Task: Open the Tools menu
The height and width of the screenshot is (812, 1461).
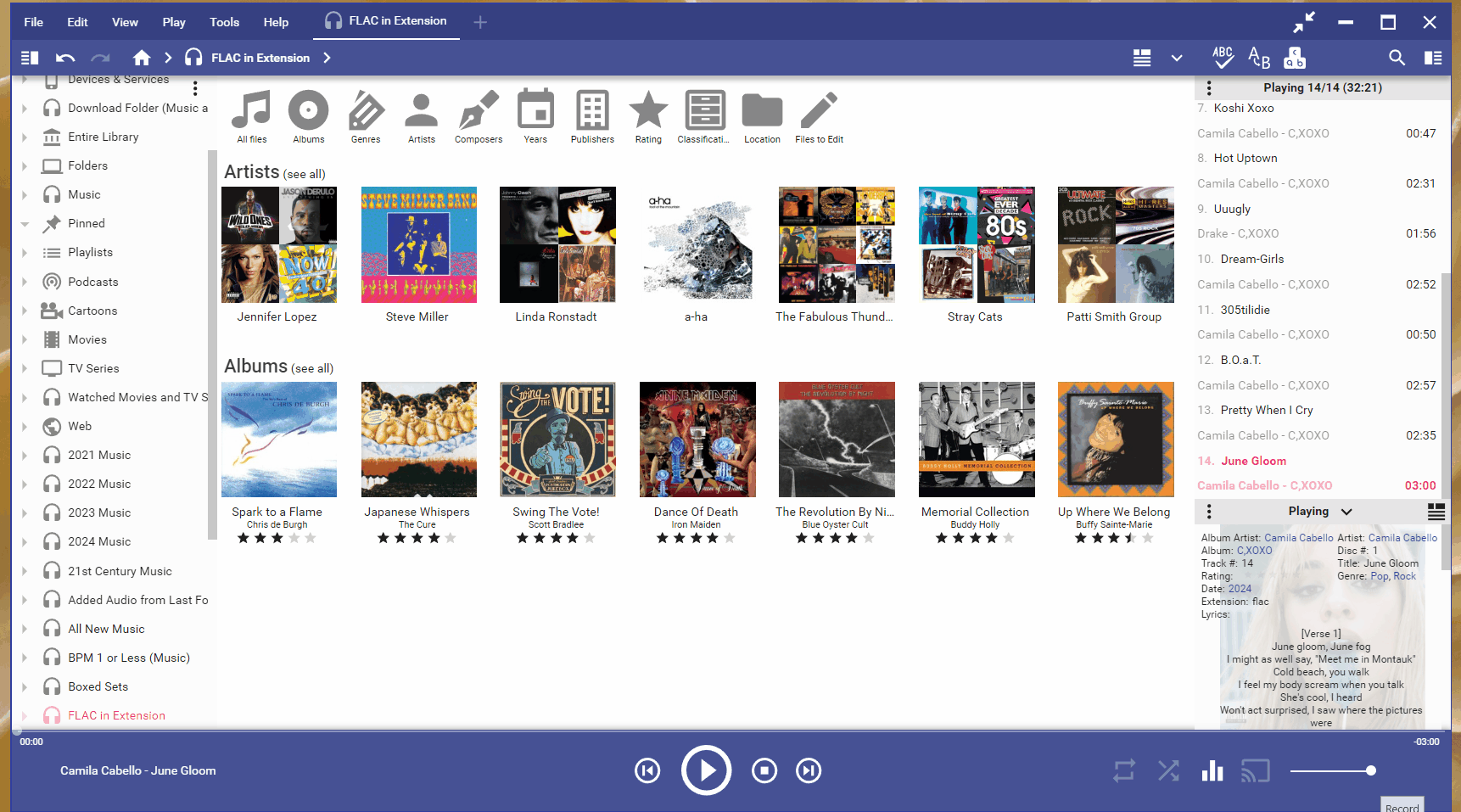Action: pyautogui.click(x=224, y=22)
